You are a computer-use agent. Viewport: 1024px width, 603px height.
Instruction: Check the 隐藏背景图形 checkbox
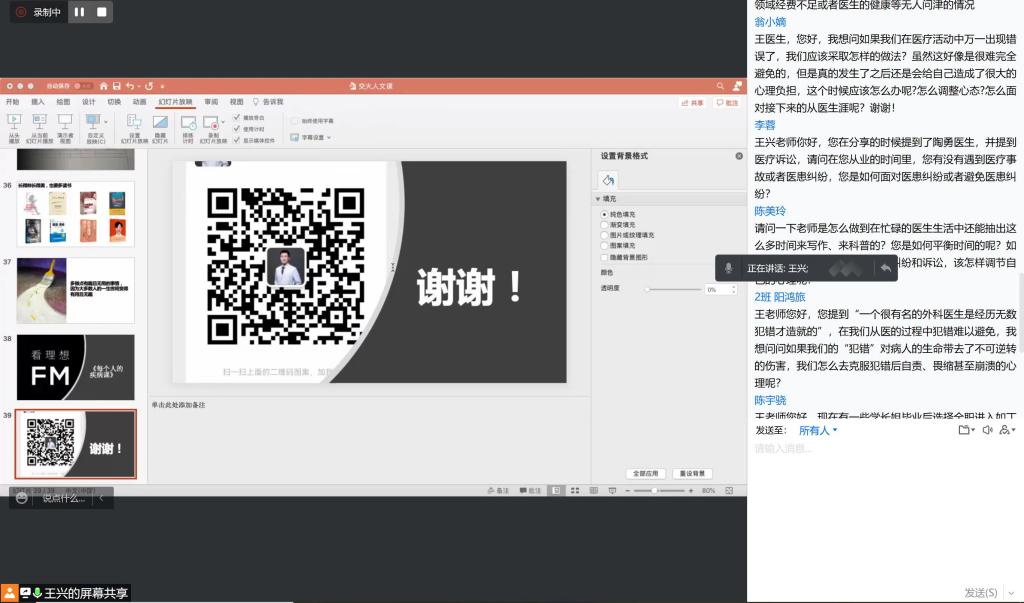tap(604, 257)
